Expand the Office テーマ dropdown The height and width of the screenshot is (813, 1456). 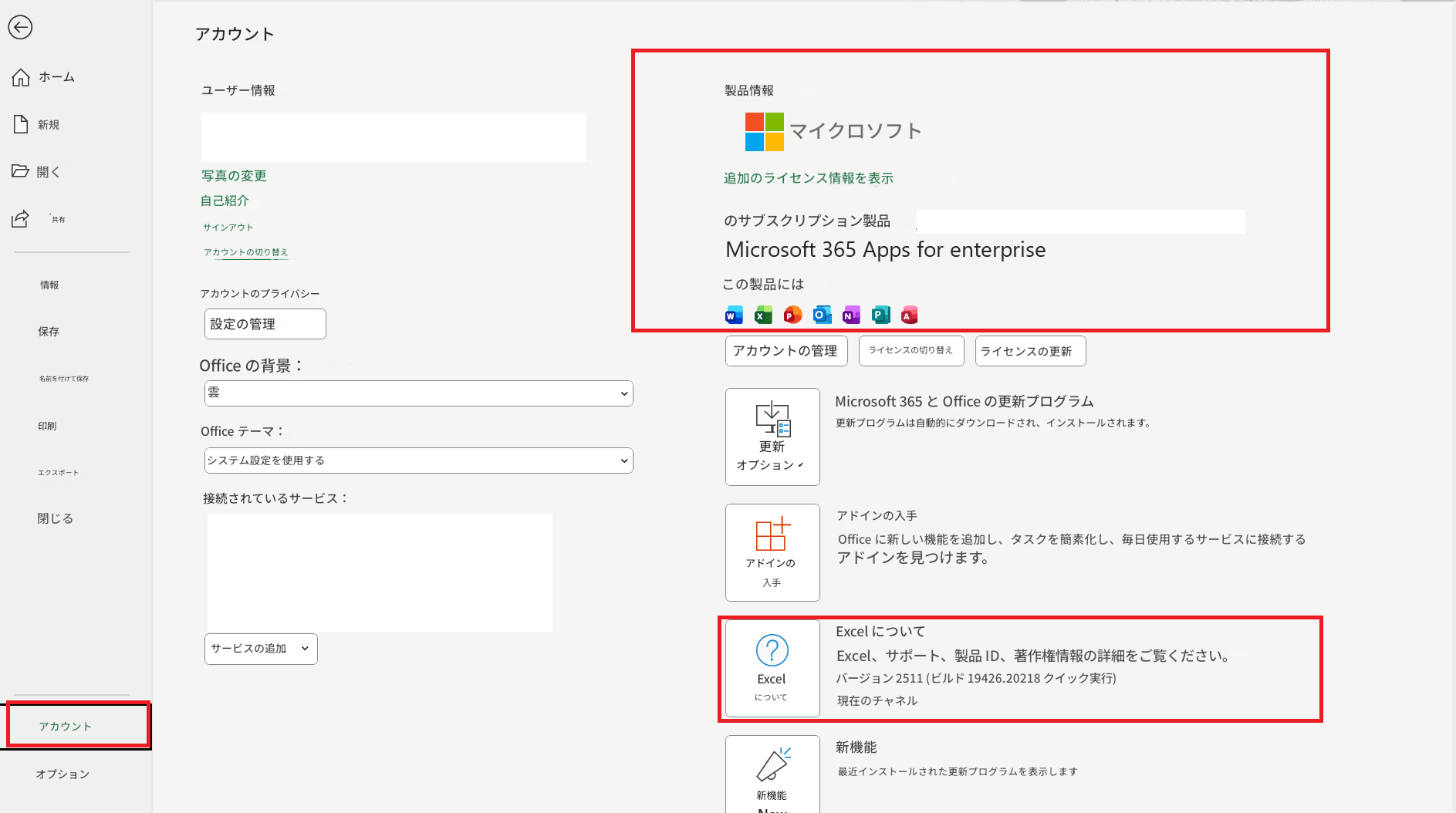coord(418,460)
